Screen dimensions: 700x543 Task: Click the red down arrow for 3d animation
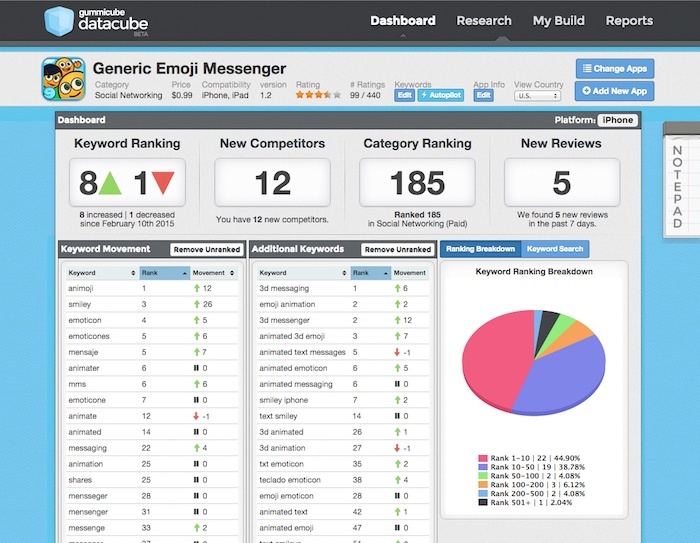(397, 448)
